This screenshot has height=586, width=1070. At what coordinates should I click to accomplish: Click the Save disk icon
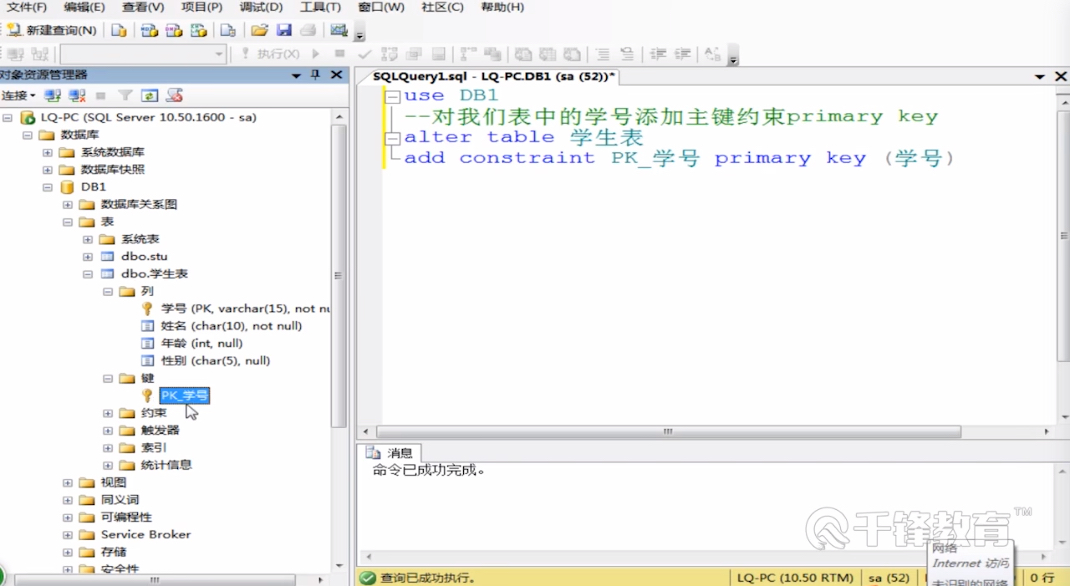[x=284, y=30]
